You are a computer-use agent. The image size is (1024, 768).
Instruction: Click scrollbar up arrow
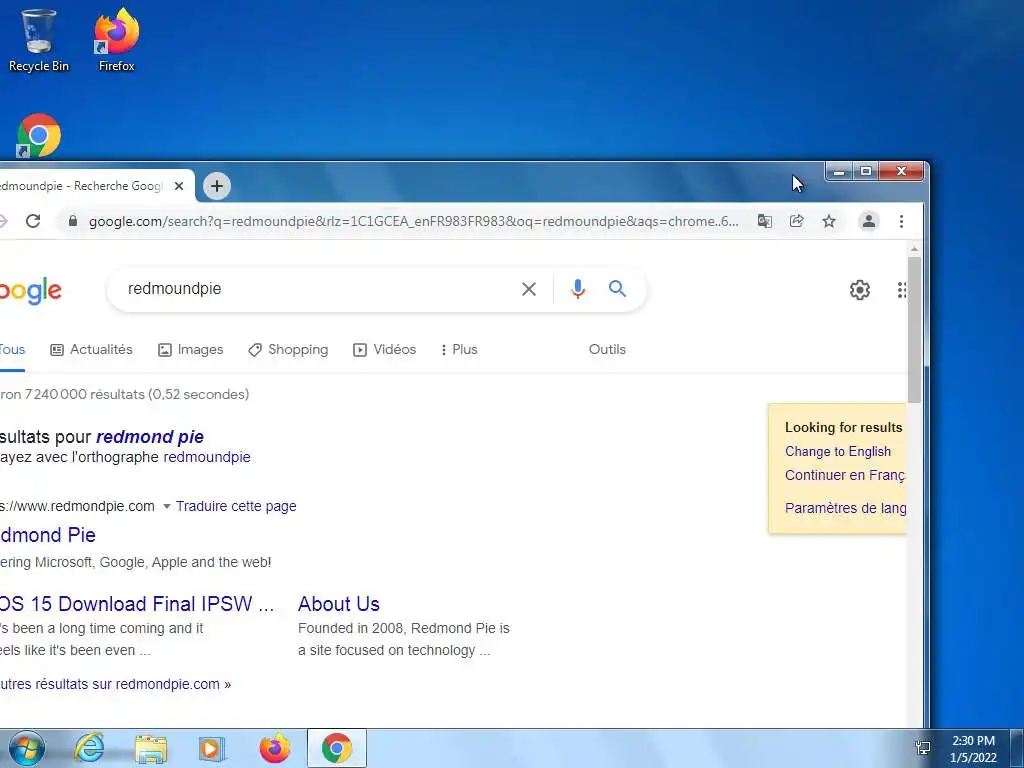(914, 249)
